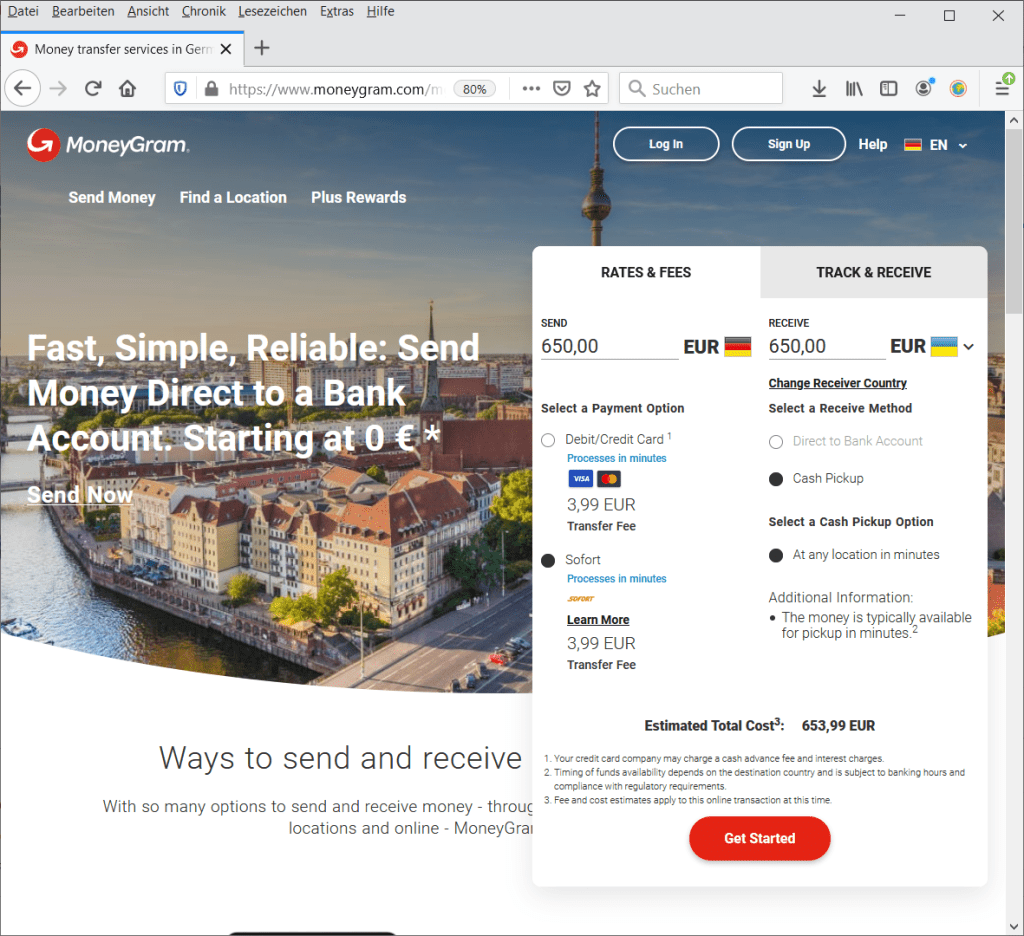Image resolution: width=1024 pixels, height=936 pixels.
Task: Open the Firefox account avatar icon
Action: [923, 89]
